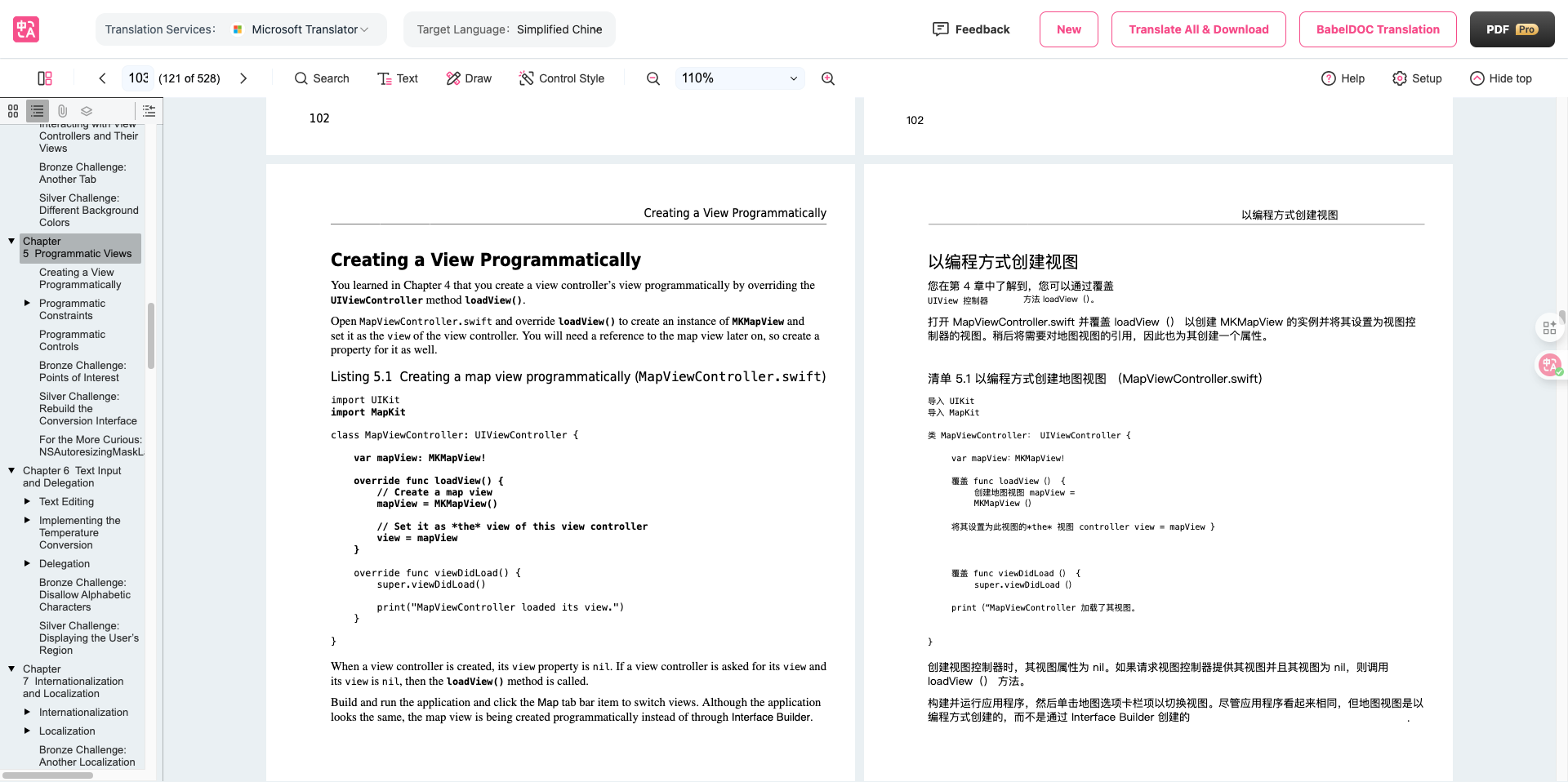The height and width of the screenshot is (782, 1568).
Task: Toggle the sidebar layout icon
Action: coord(45,78)
